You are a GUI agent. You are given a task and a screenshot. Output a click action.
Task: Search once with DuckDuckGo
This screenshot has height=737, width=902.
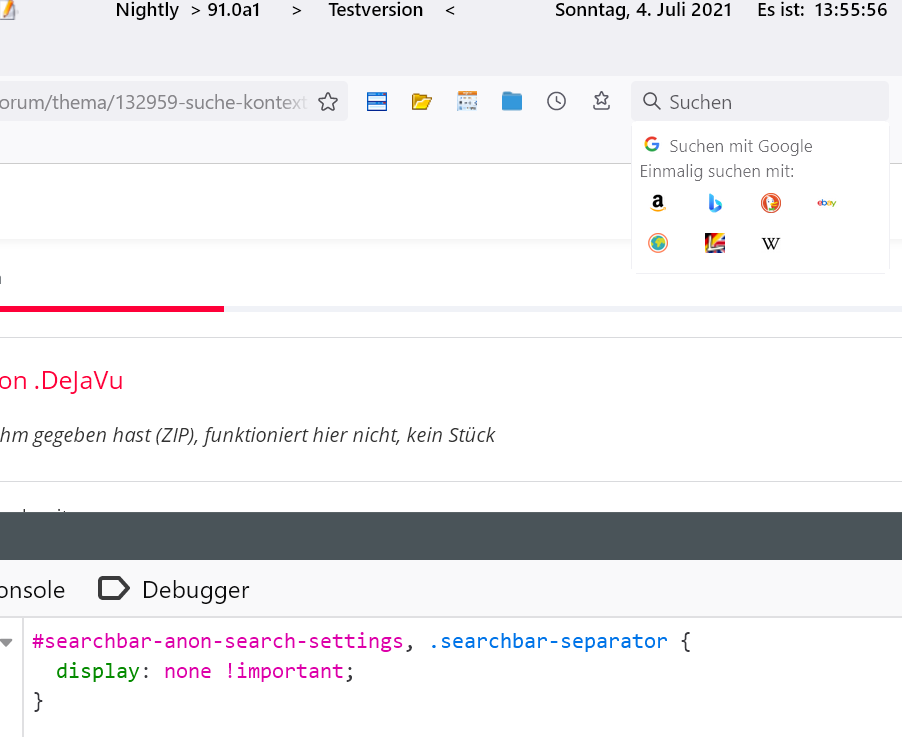point(770,203)
